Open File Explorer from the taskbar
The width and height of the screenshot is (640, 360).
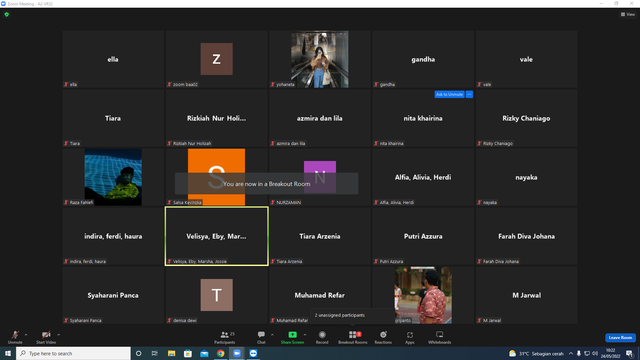click(171, 353)
